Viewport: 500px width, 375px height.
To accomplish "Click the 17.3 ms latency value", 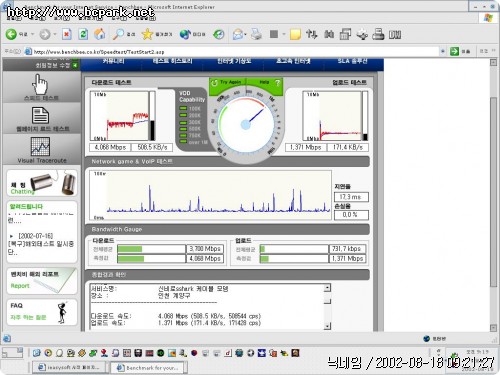I will tap(351, 197).
